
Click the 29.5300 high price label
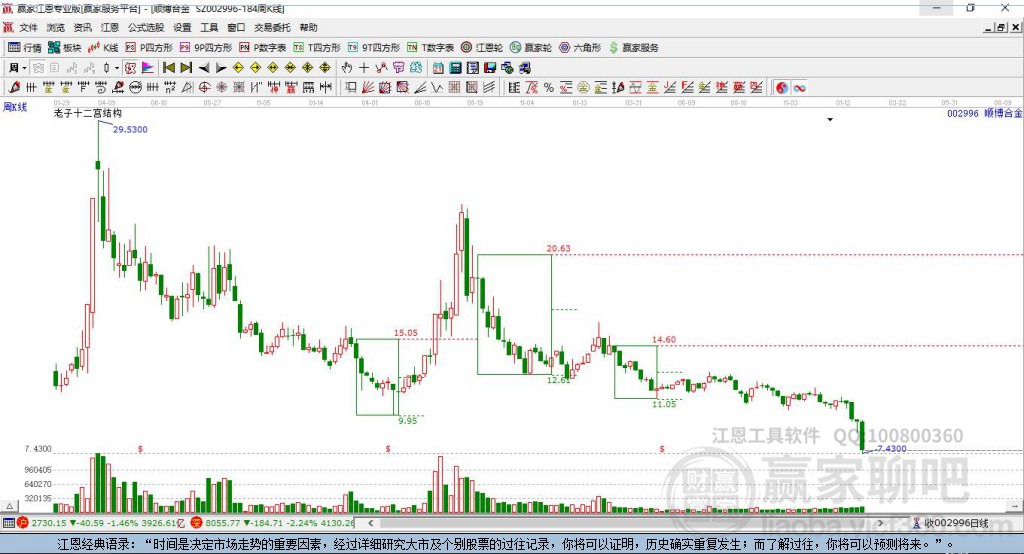130,129
